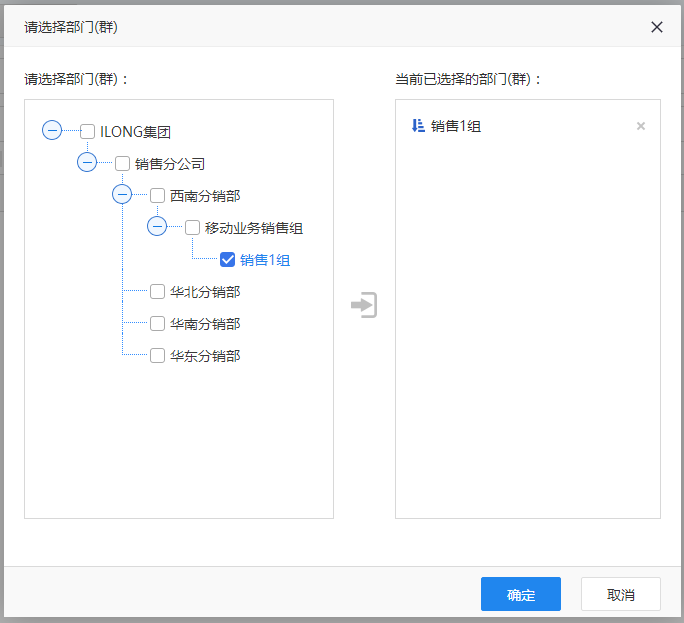Click the transfer arrow icon between panels

click(x=364, y=305)
